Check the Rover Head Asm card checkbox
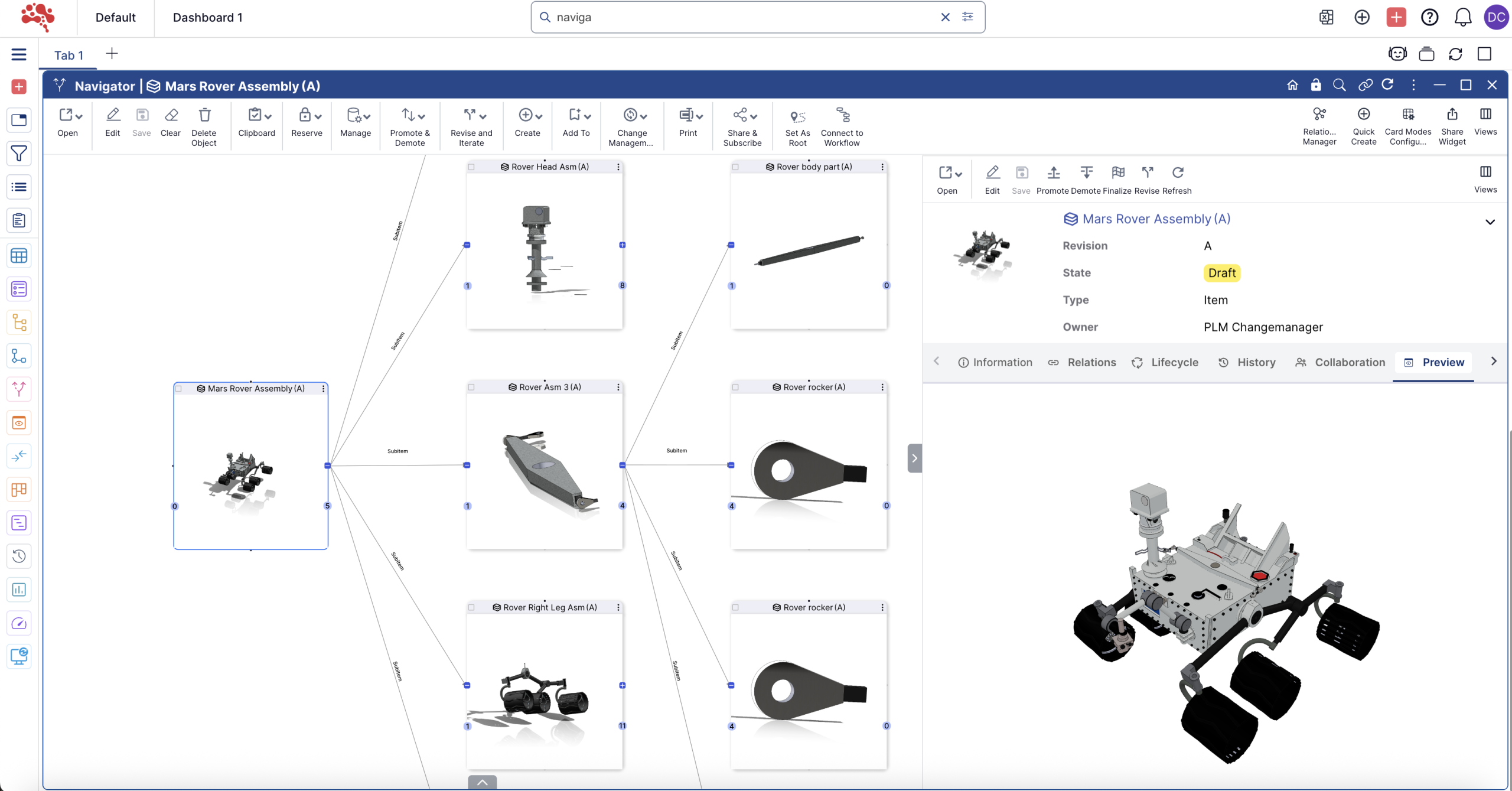 (x=471, y=167)
